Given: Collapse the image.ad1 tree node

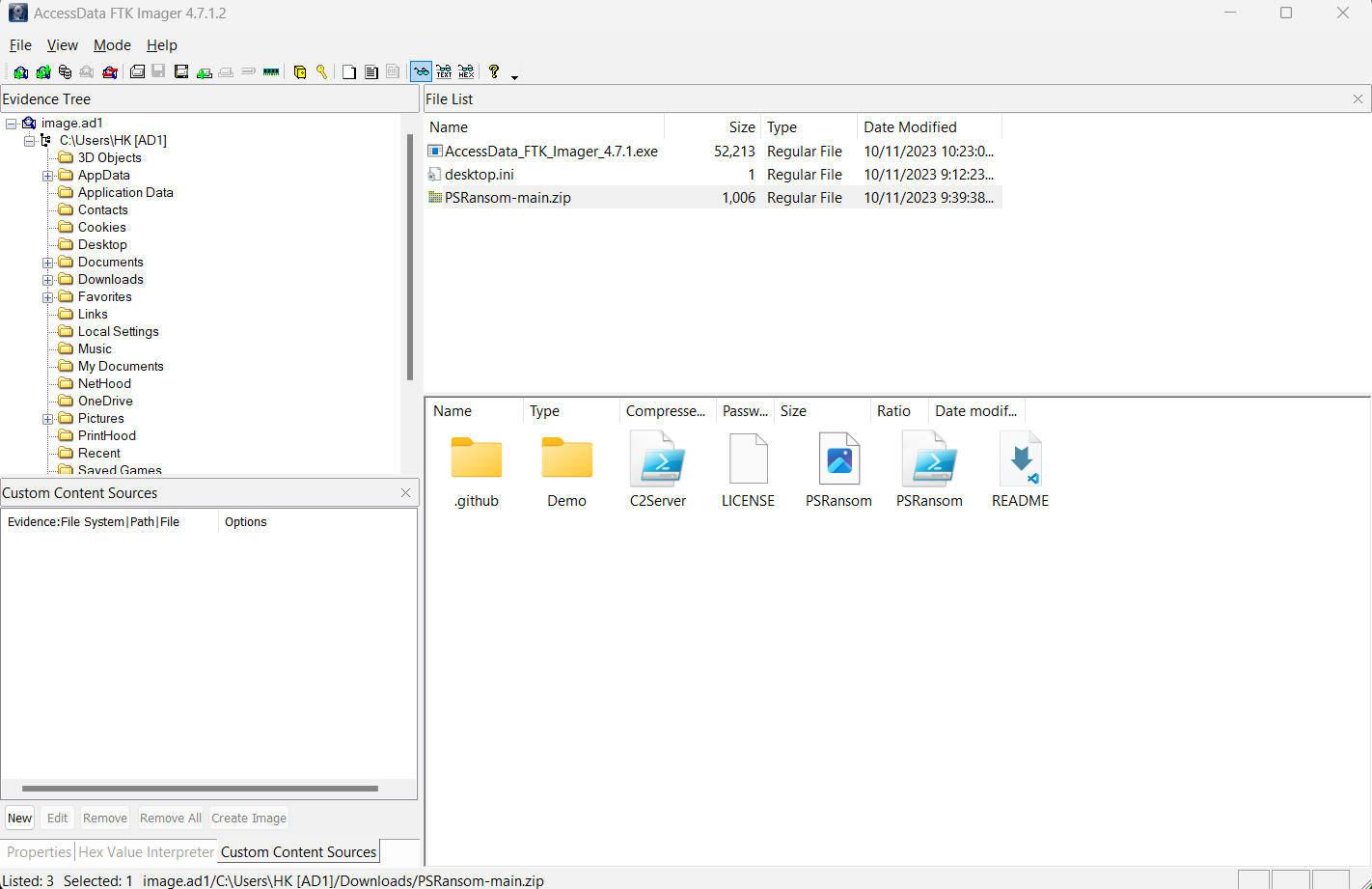Looking at the screenshot, I should pos(12,124).
